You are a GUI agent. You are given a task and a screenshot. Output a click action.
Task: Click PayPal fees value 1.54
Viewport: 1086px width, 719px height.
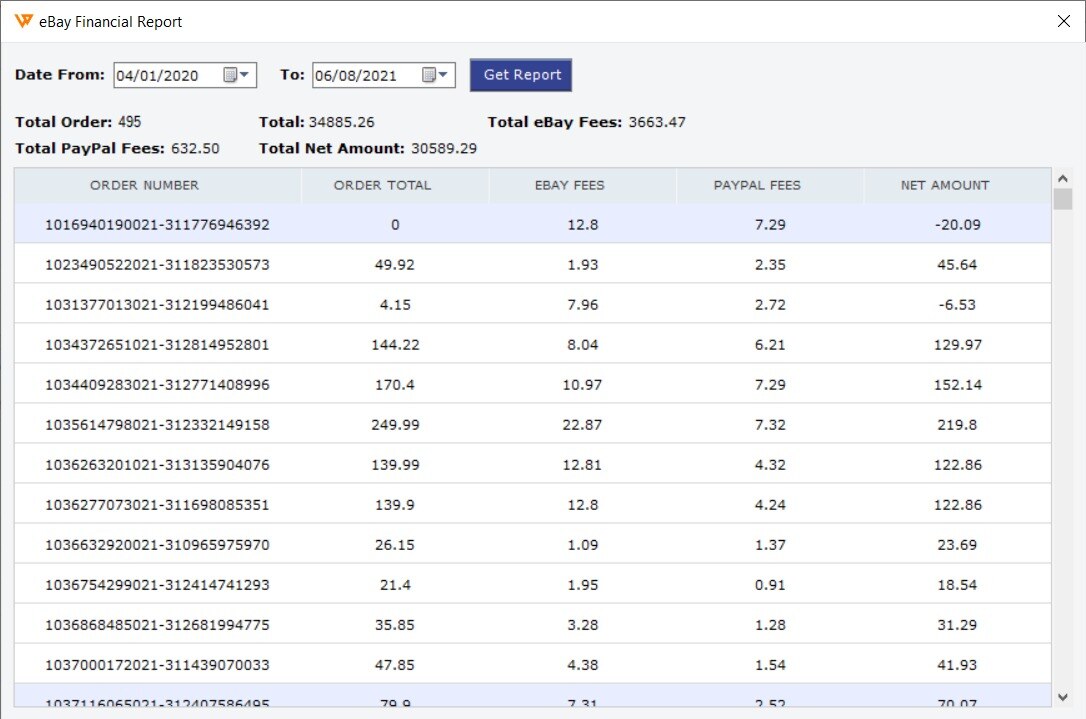[770, 665]
